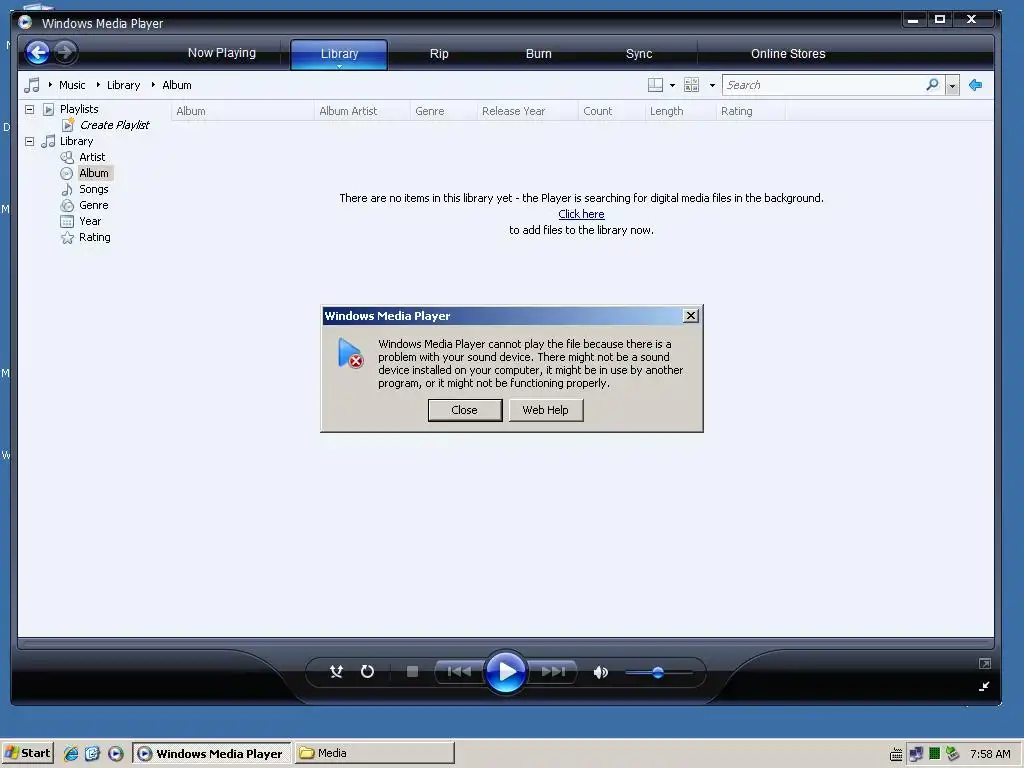The height and width of the screenshot is (768, 1024).
Task: Click in the Search input field
Action: pyautogui.click(x=824, y=85)
